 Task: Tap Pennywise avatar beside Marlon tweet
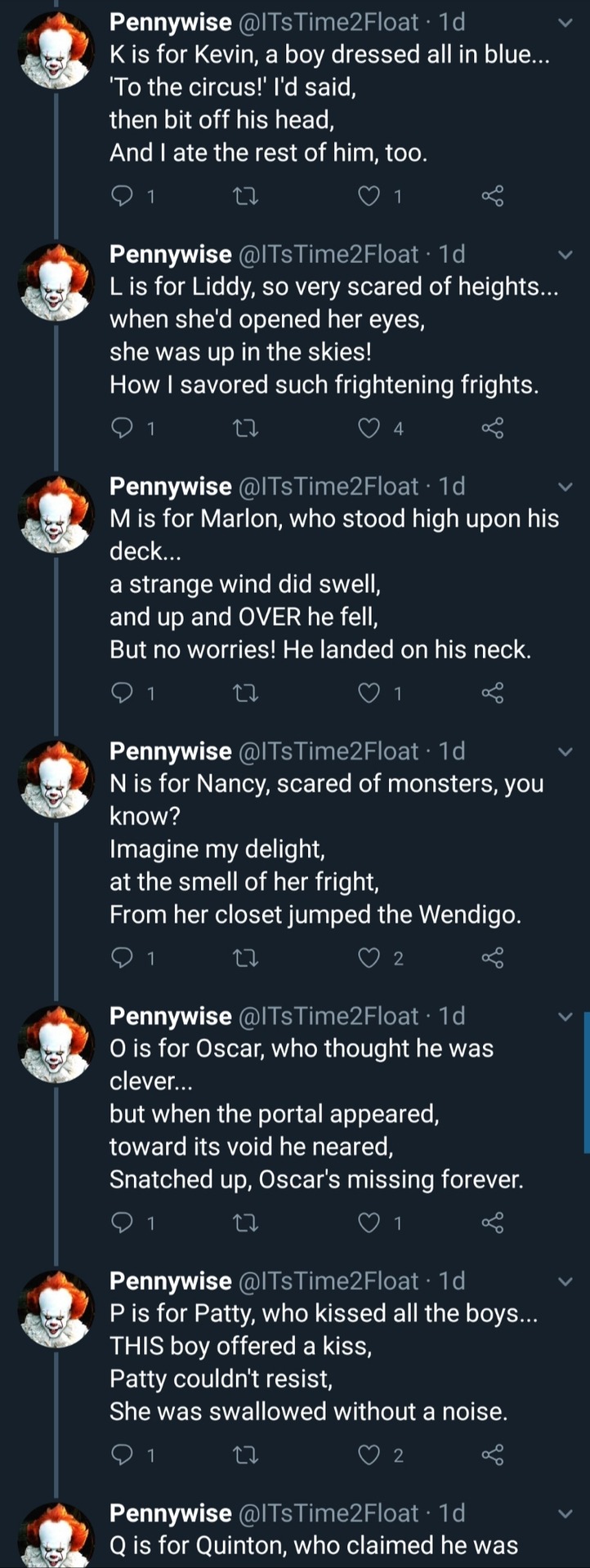56,514
